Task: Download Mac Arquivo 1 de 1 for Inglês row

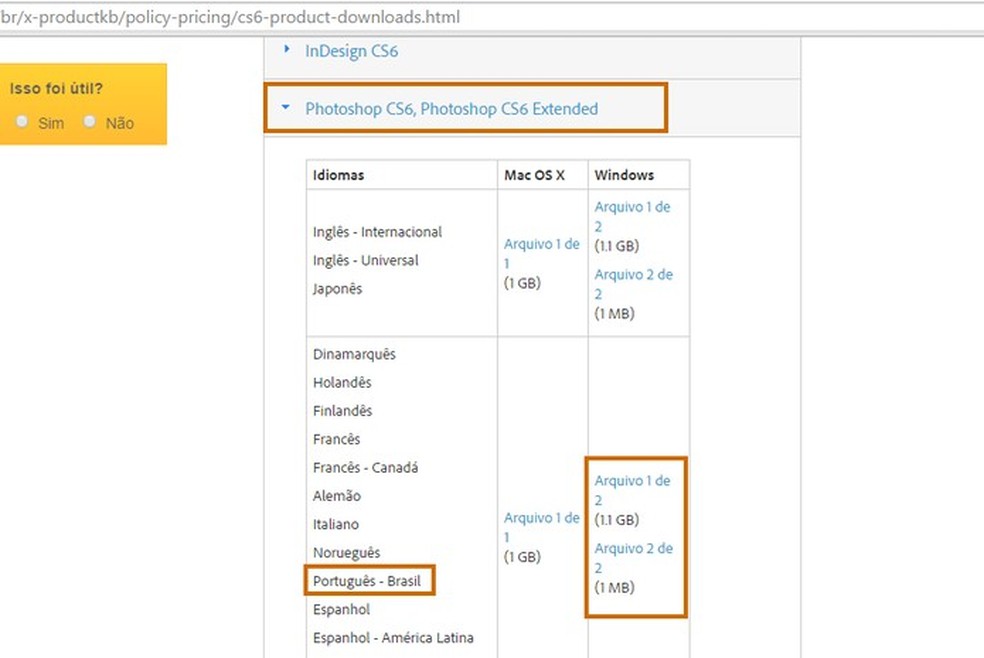Action: [x=542, y=253]
